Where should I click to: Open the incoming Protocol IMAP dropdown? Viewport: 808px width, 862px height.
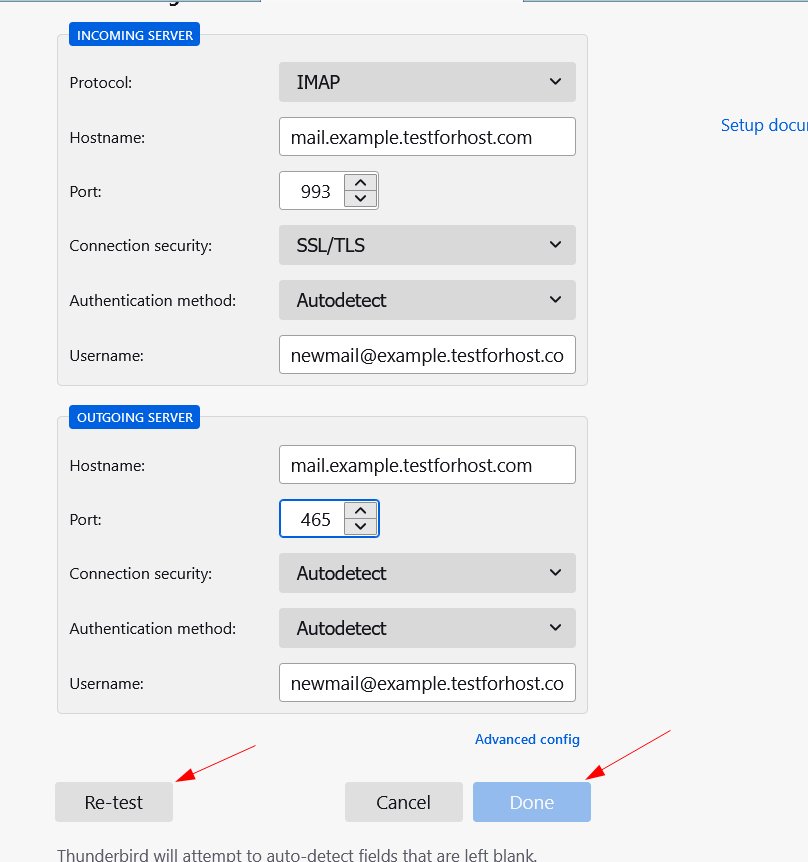pyautogui.click(x=427, y=82)
